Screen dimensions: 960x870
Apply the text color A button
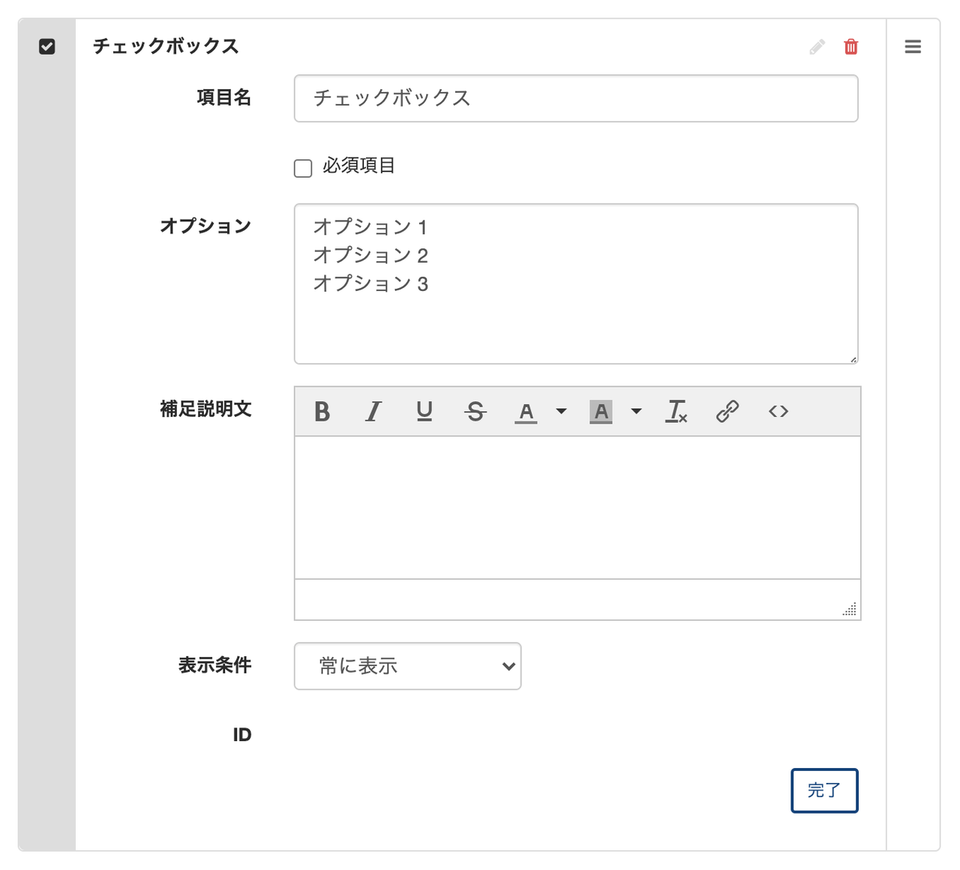coord(526,411)
